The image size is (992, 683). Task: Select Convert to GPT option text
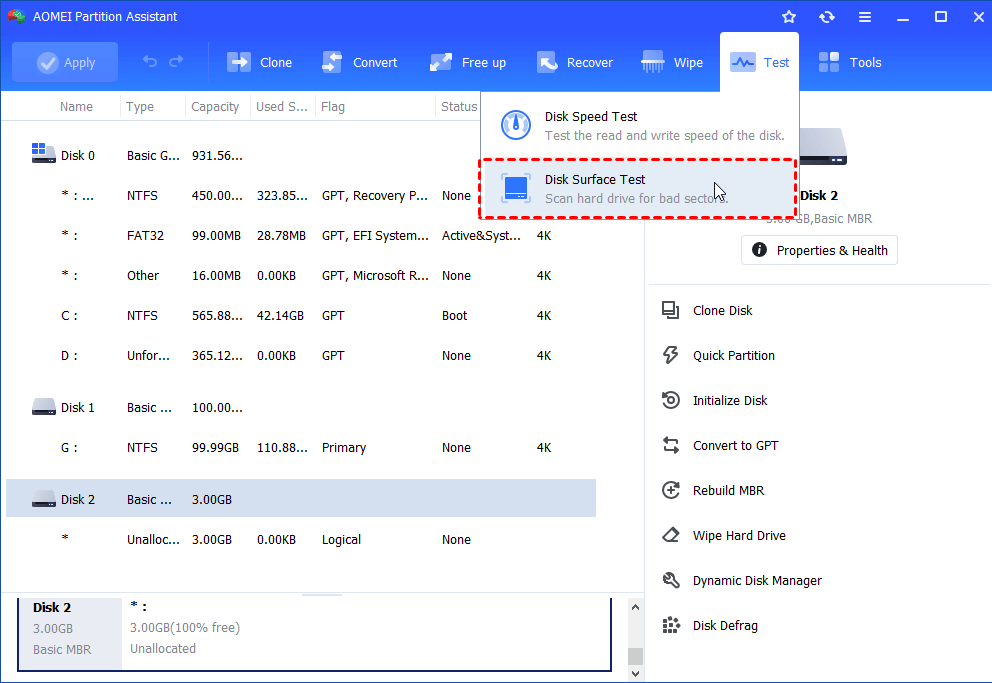pos(736,445)
